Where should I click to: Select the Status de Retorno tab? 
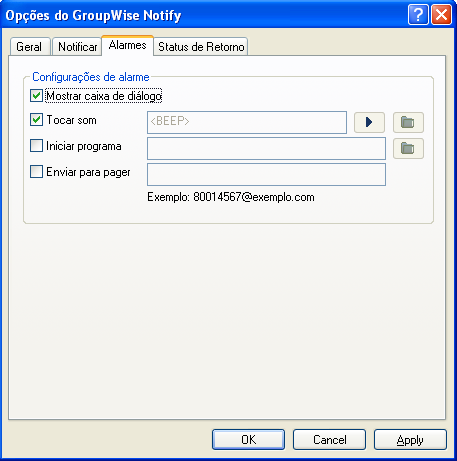coord(201,47)
